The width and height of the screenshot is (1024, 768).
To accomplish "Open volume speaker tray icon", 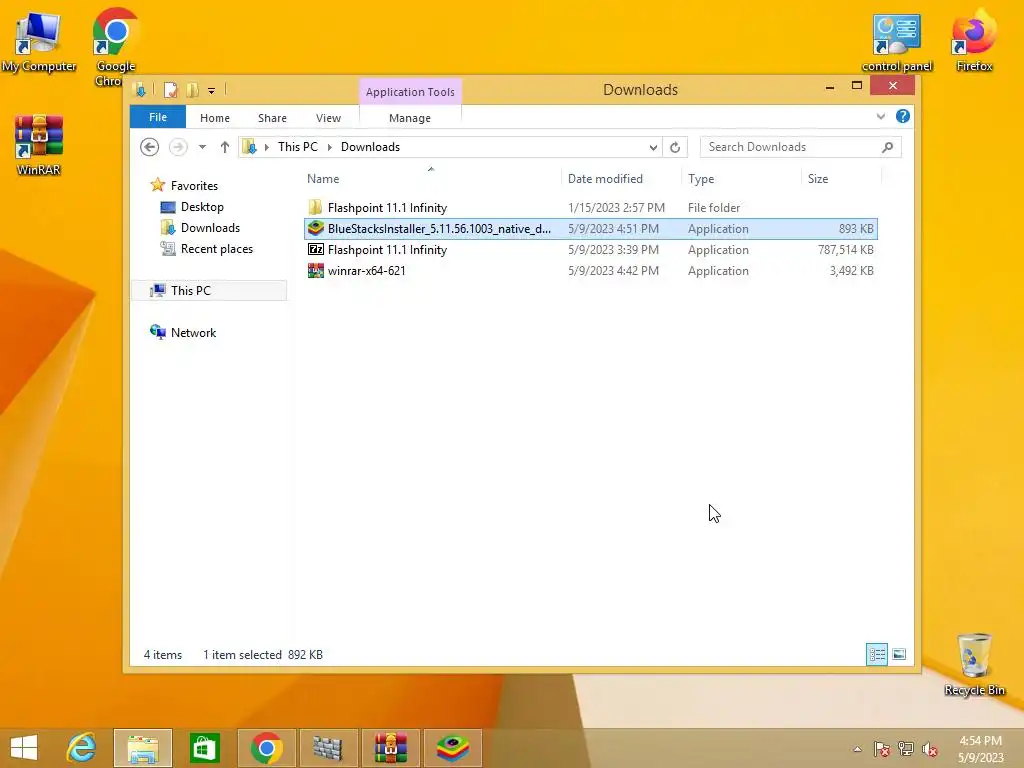I will click(929, 749).
